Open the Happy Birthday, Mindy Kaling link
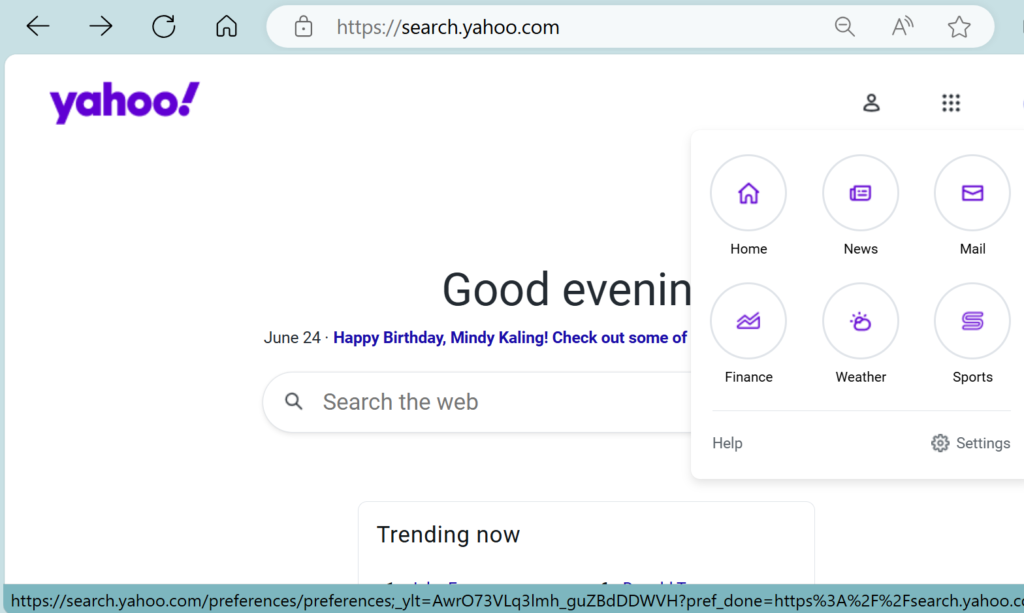1024x613 pixels. coord(510,338)
